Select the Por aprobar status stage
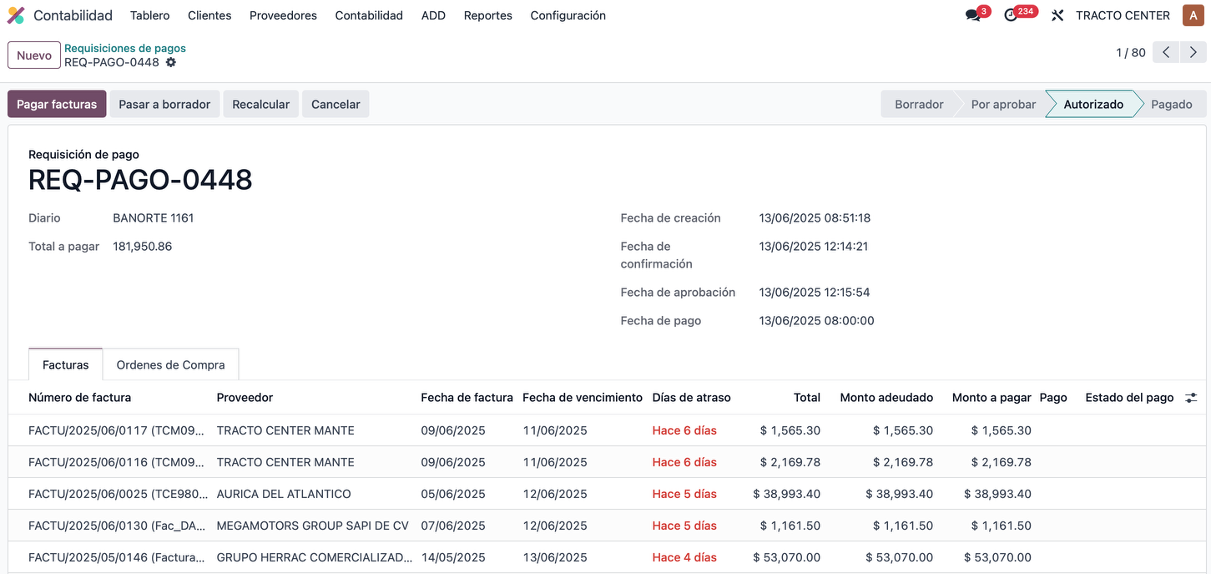1213x581 pixels. [x=1003, y=104]
